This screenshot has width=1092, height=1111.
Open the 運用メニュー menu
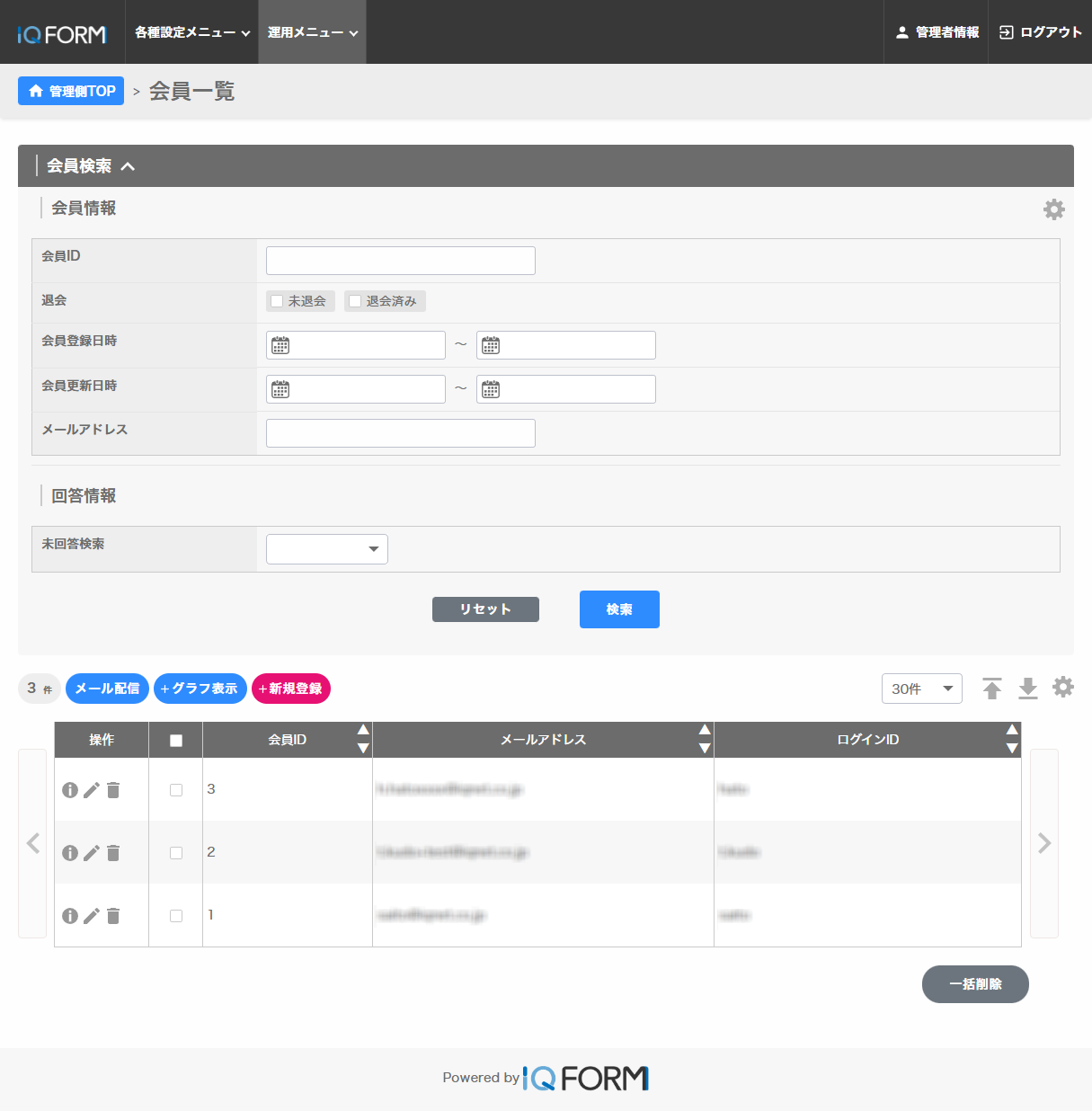(311, 31)
